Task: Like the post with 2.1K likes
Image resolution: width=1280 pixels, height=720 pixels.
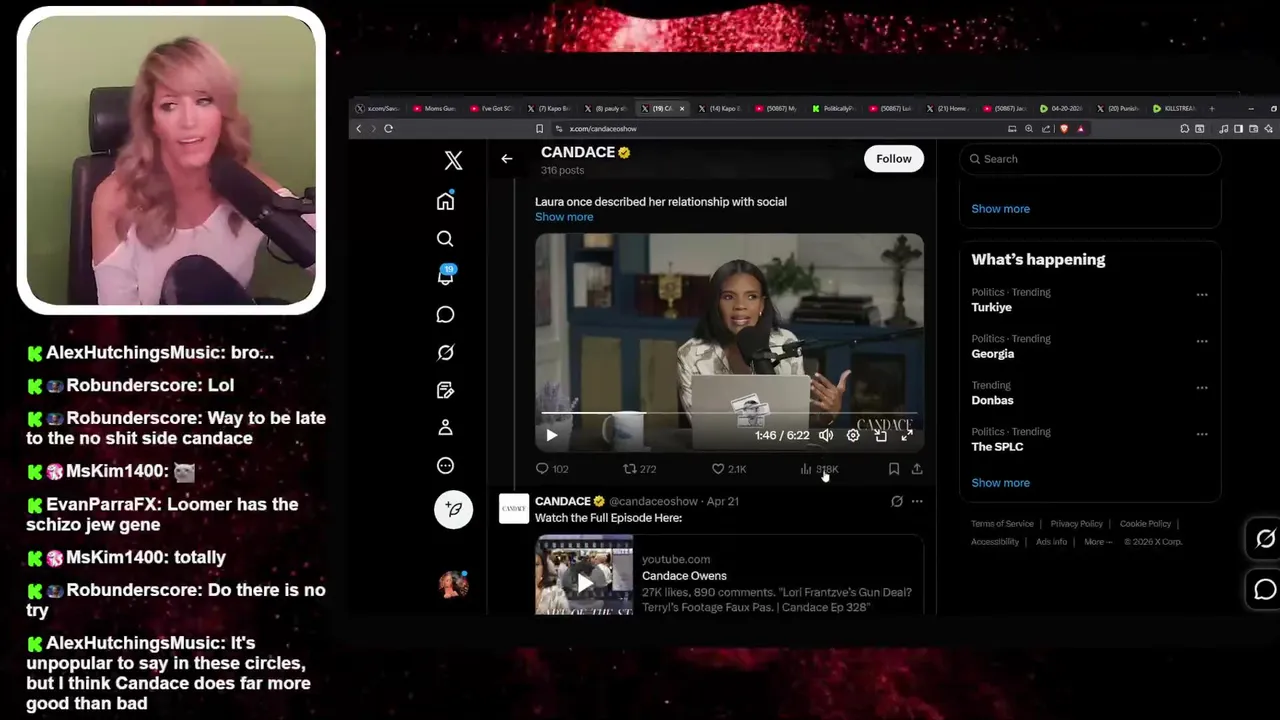Action: [x=728, y=469]
